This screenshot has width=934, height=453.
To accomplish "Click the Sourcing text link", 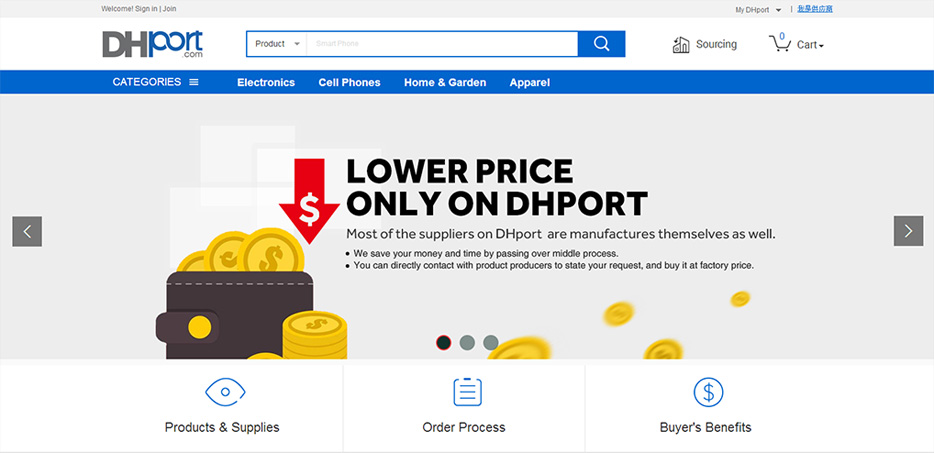I will coord(717,44).
